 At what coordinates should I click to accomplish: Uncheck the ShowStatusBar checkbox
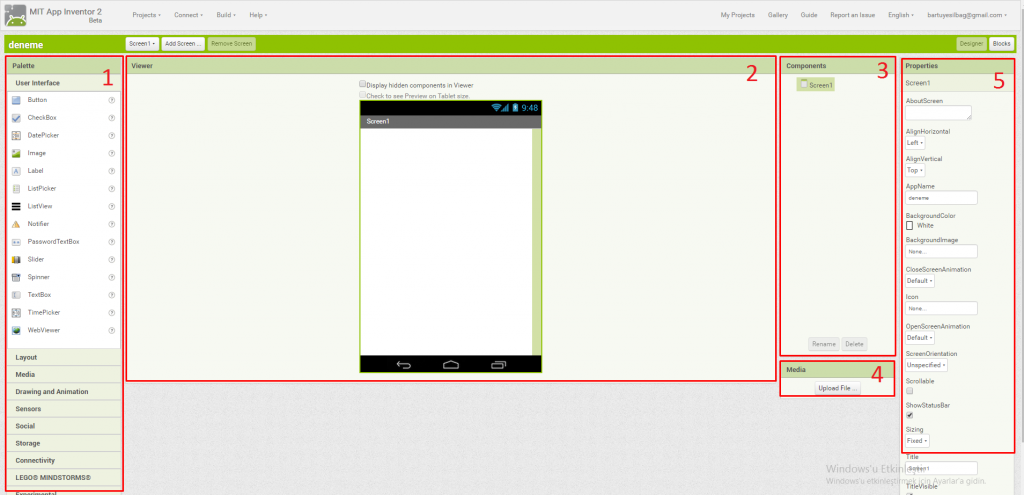(x=909, y=414)
